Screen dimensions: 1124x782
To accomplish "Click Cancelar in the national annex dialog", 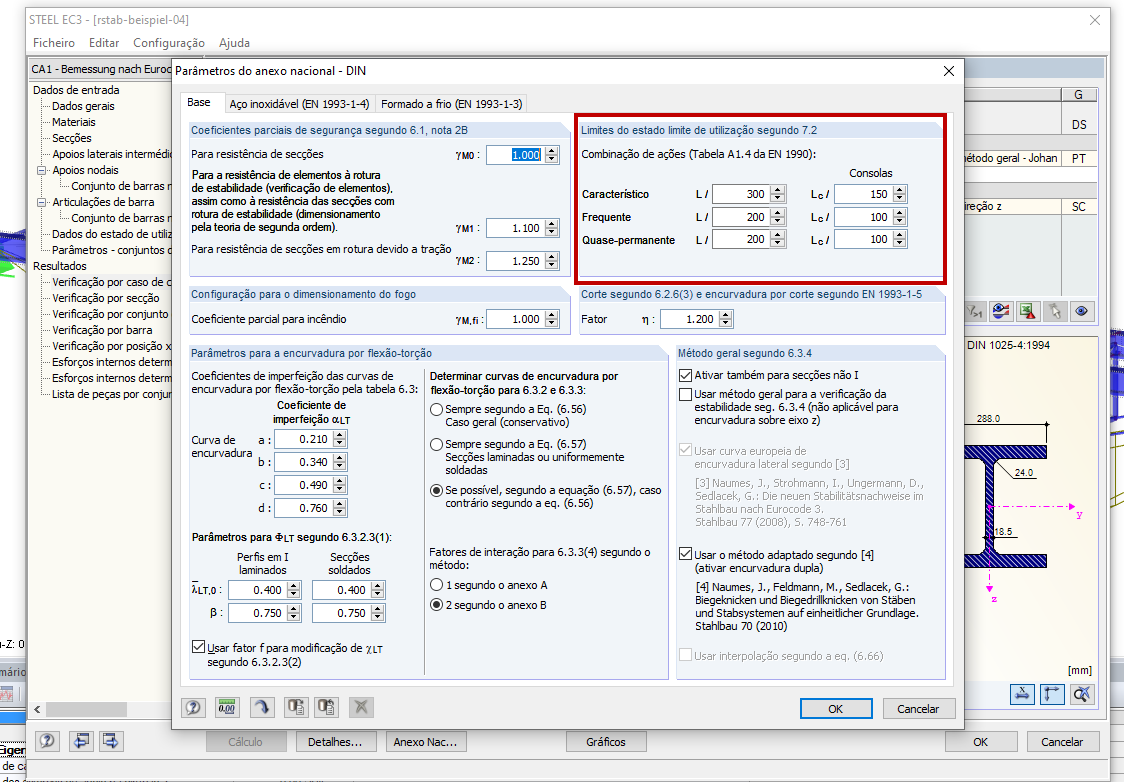I will tap(918, 708).
